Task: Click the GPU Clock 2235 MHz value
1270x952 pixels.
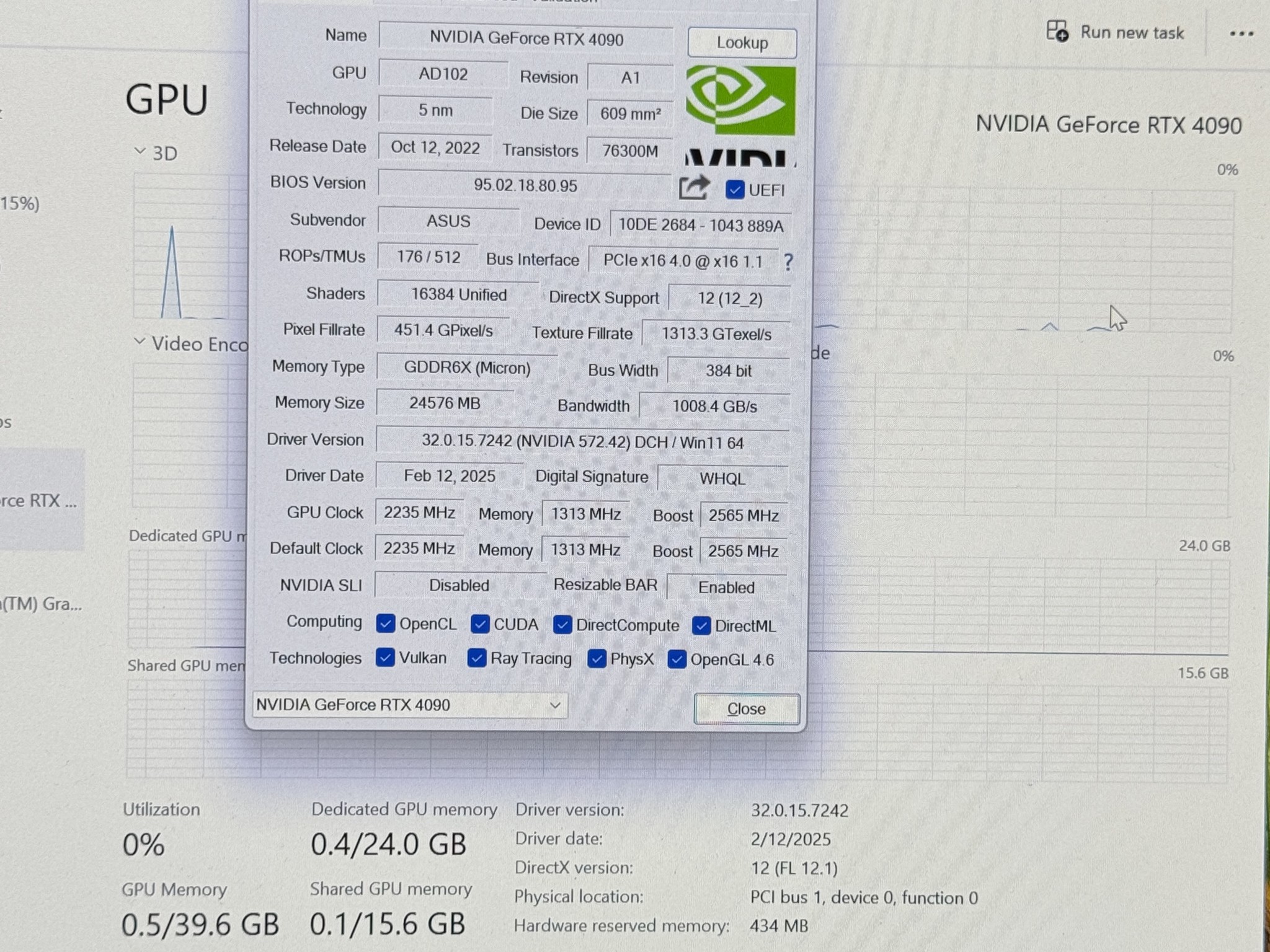Action: [x=419, y=513]
